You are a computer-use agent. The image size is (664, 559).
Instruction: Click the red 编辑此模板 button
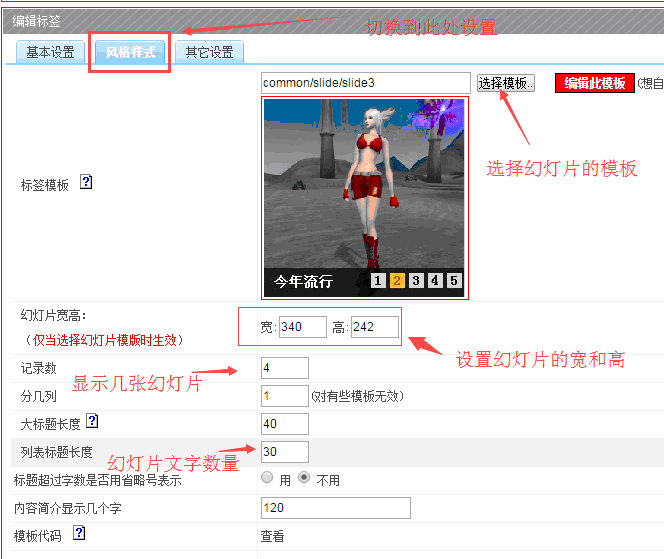[x=595, y=83]
